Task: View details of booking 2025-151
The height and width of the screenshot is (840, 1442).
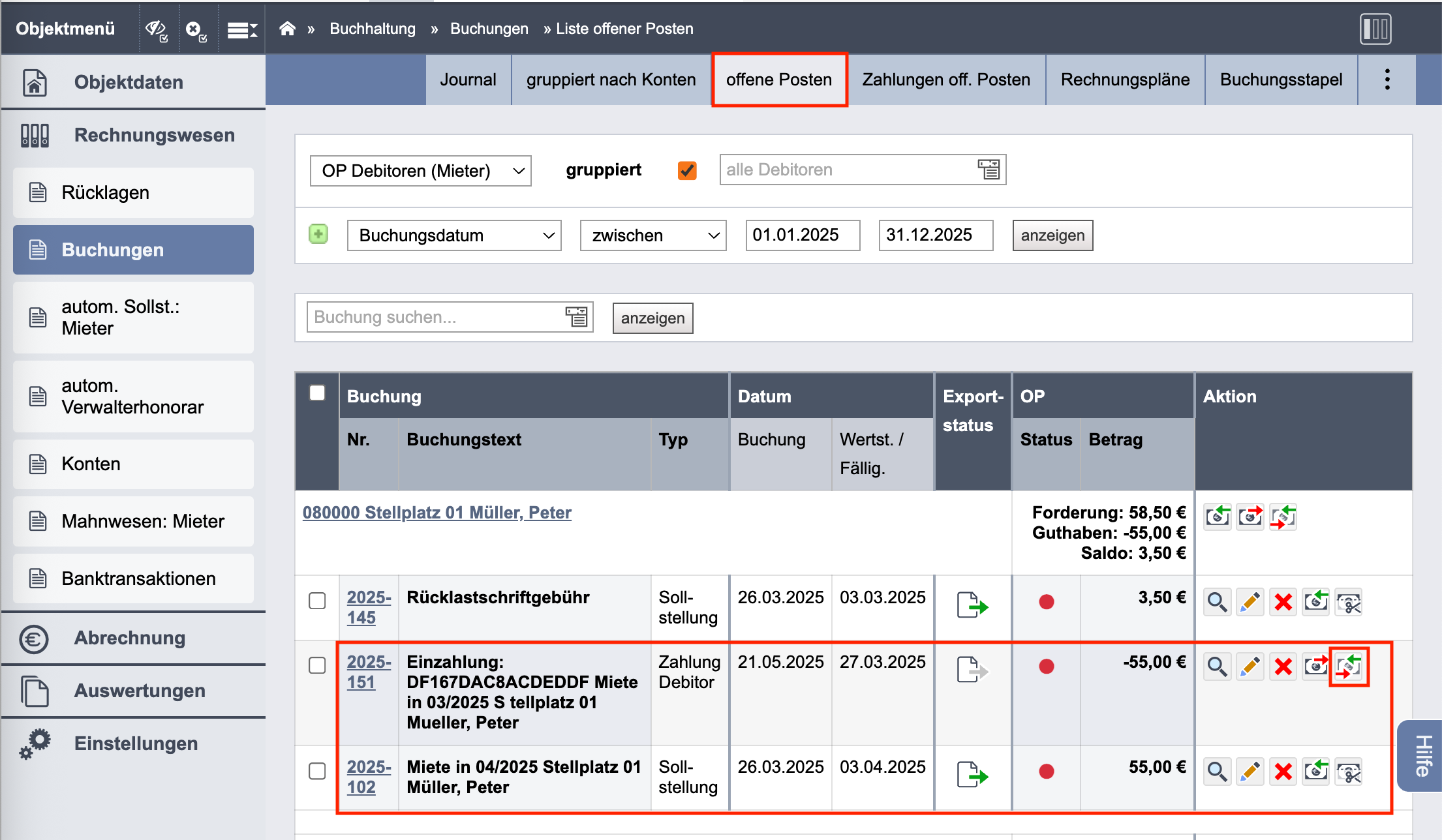Action: click(1218, 667)
